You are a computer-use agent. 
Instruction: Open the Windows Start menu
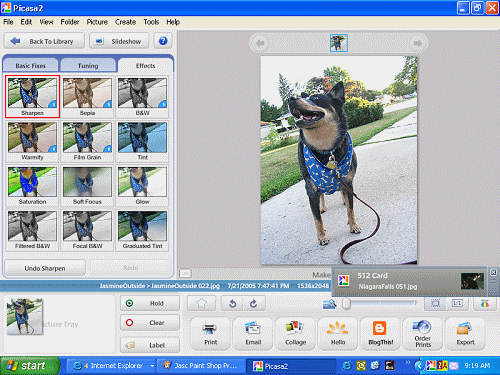(30, 366)
